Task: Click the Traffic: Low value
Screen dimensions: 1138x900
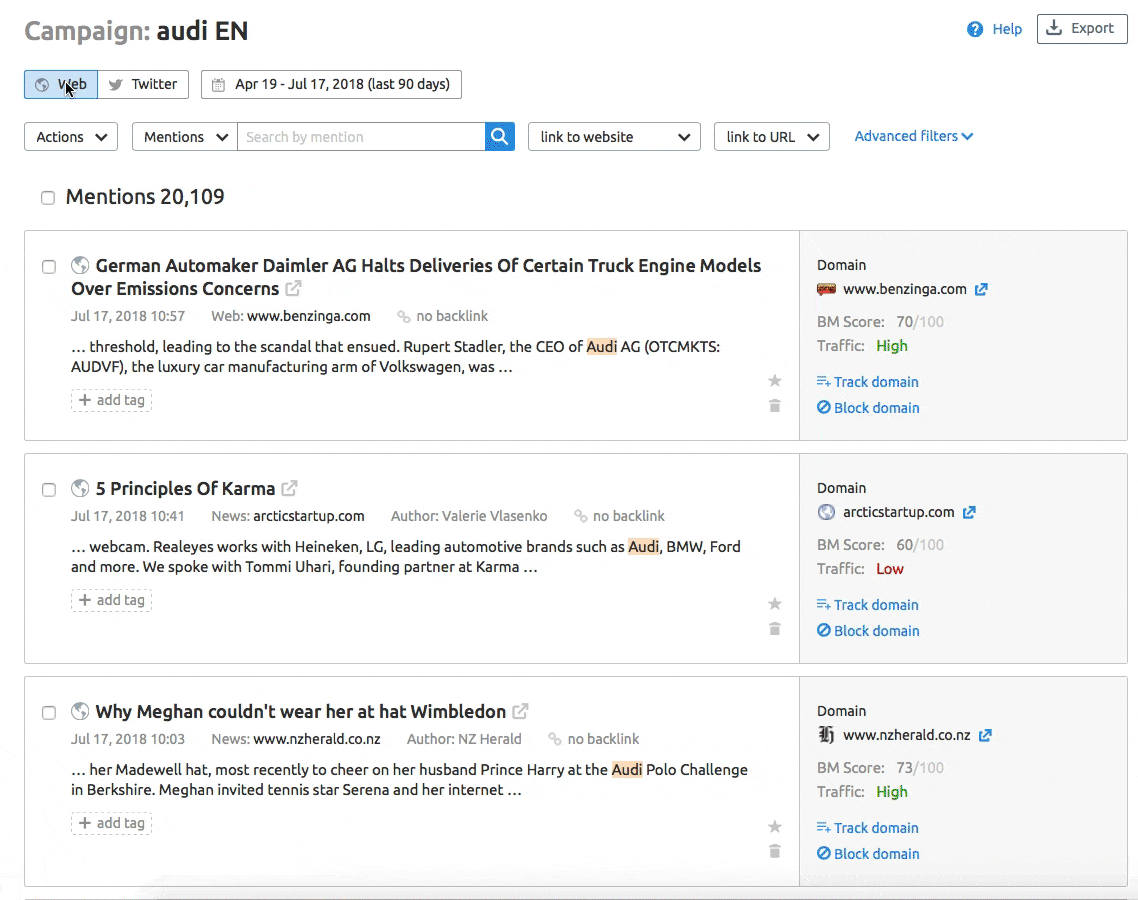Action: tap(889, 569)
